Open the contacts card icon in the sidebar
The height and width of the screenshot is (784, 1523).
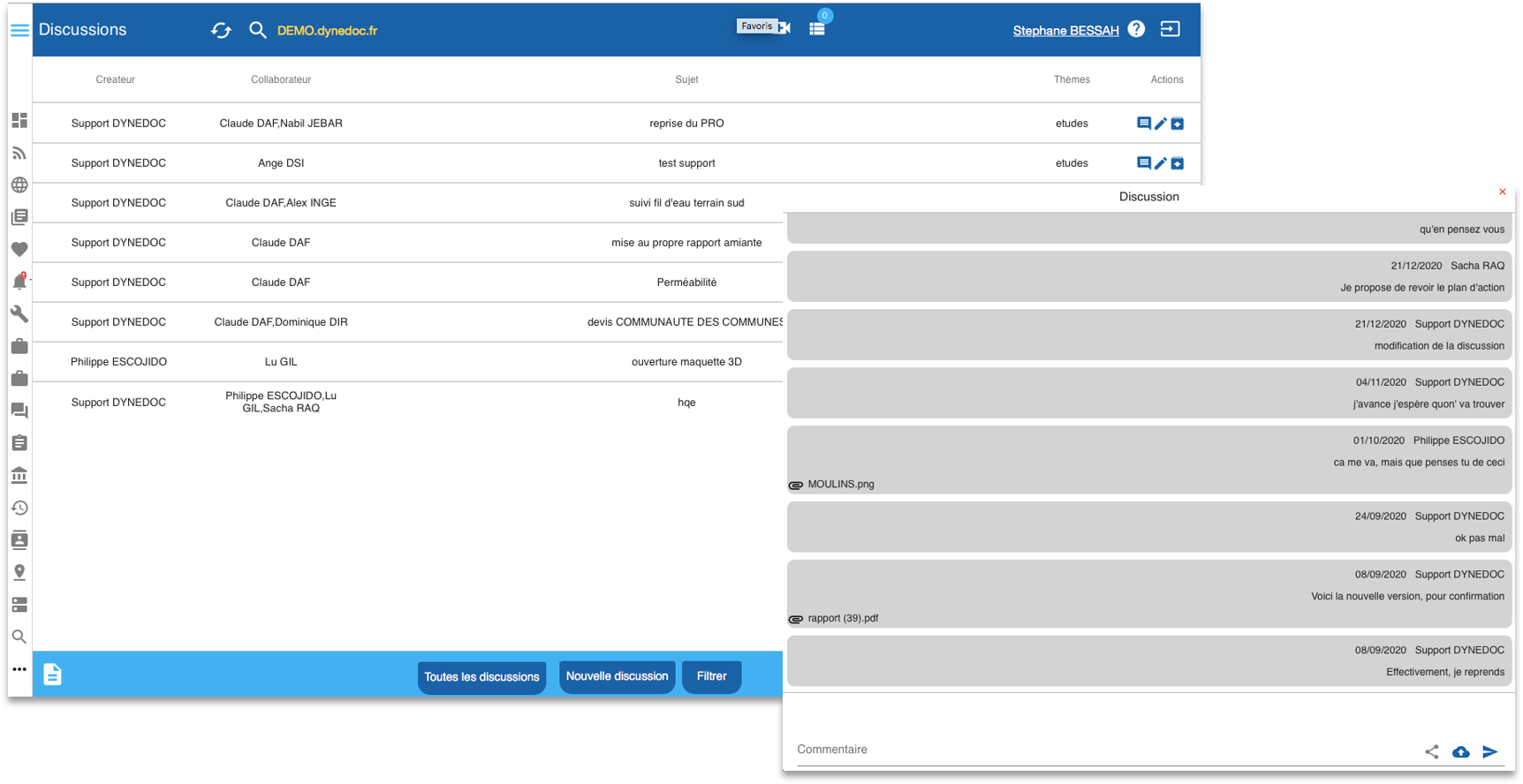(19, 539)
